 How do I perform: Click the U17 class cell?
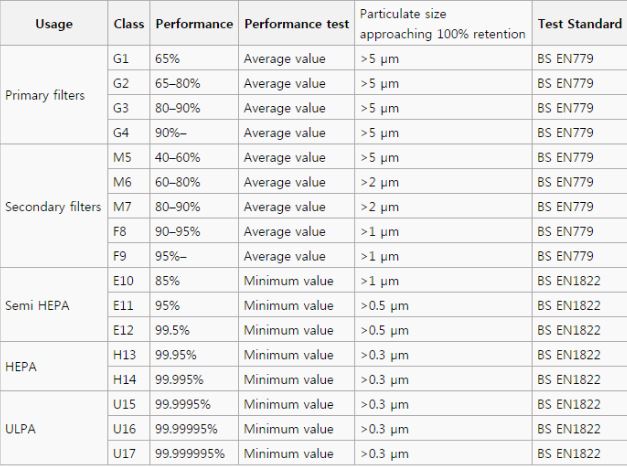129,453
